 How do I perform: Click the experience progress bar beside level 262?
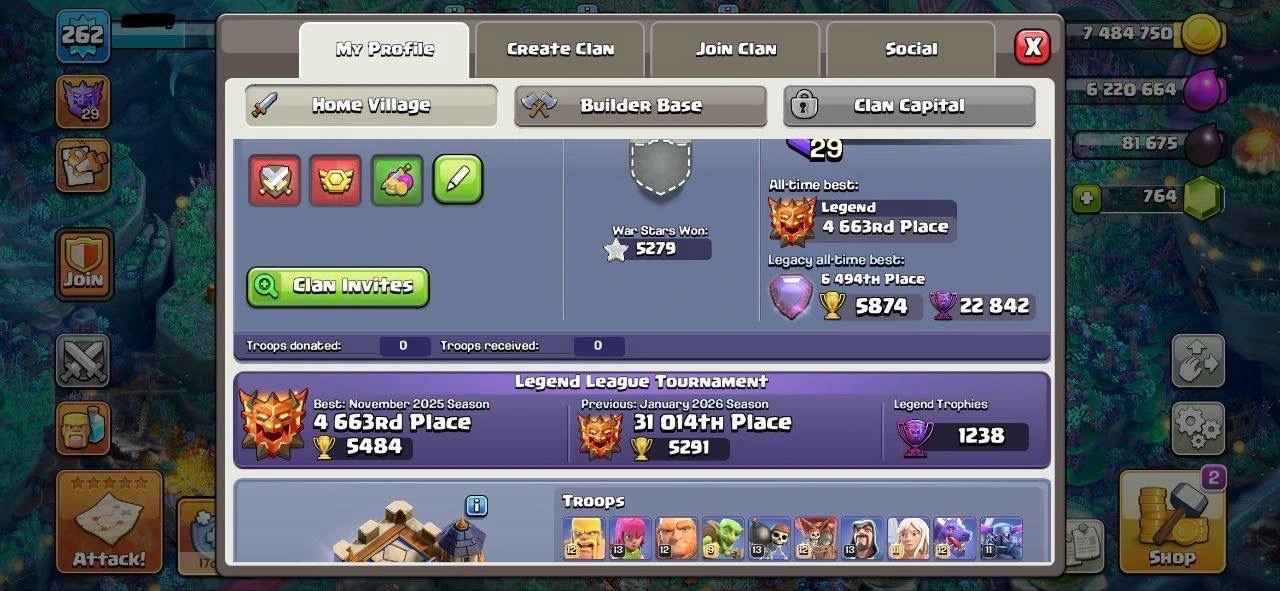point(163,36)
